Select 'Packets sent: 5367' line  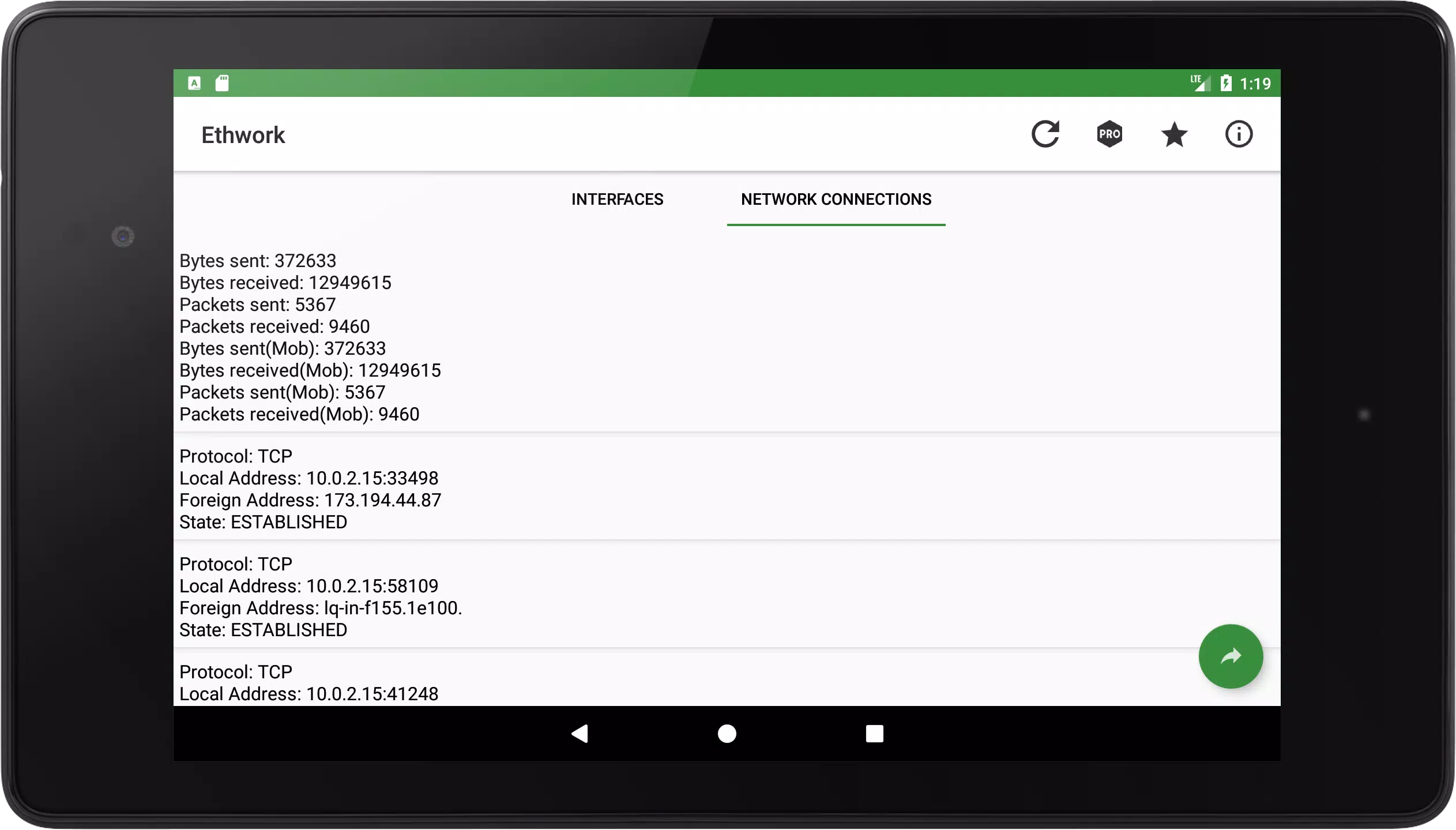click(x=258, y=305)
